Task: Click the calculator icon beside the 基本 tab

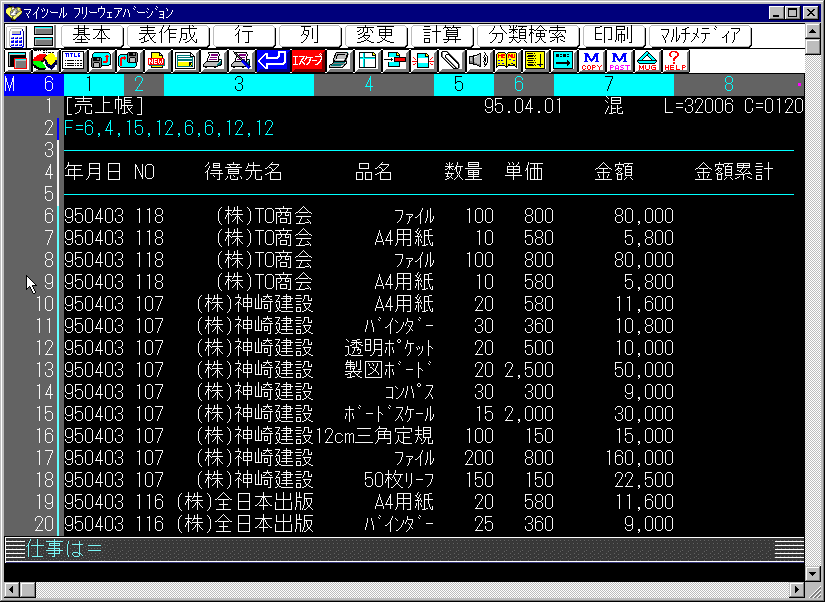Action: click(16, 36)
